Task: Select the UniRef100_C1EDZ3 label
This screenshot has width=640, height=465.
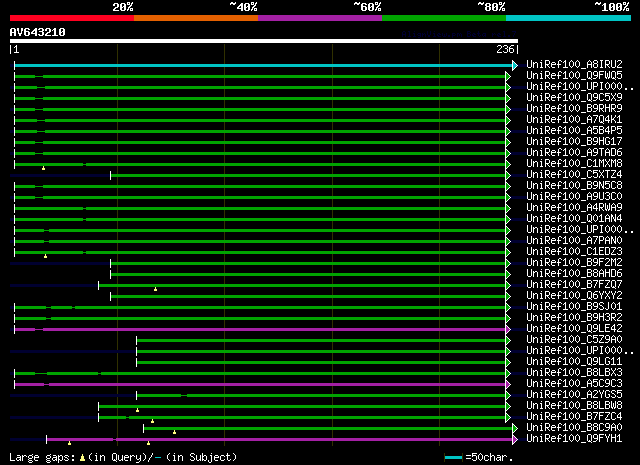Action: (574, 251)
